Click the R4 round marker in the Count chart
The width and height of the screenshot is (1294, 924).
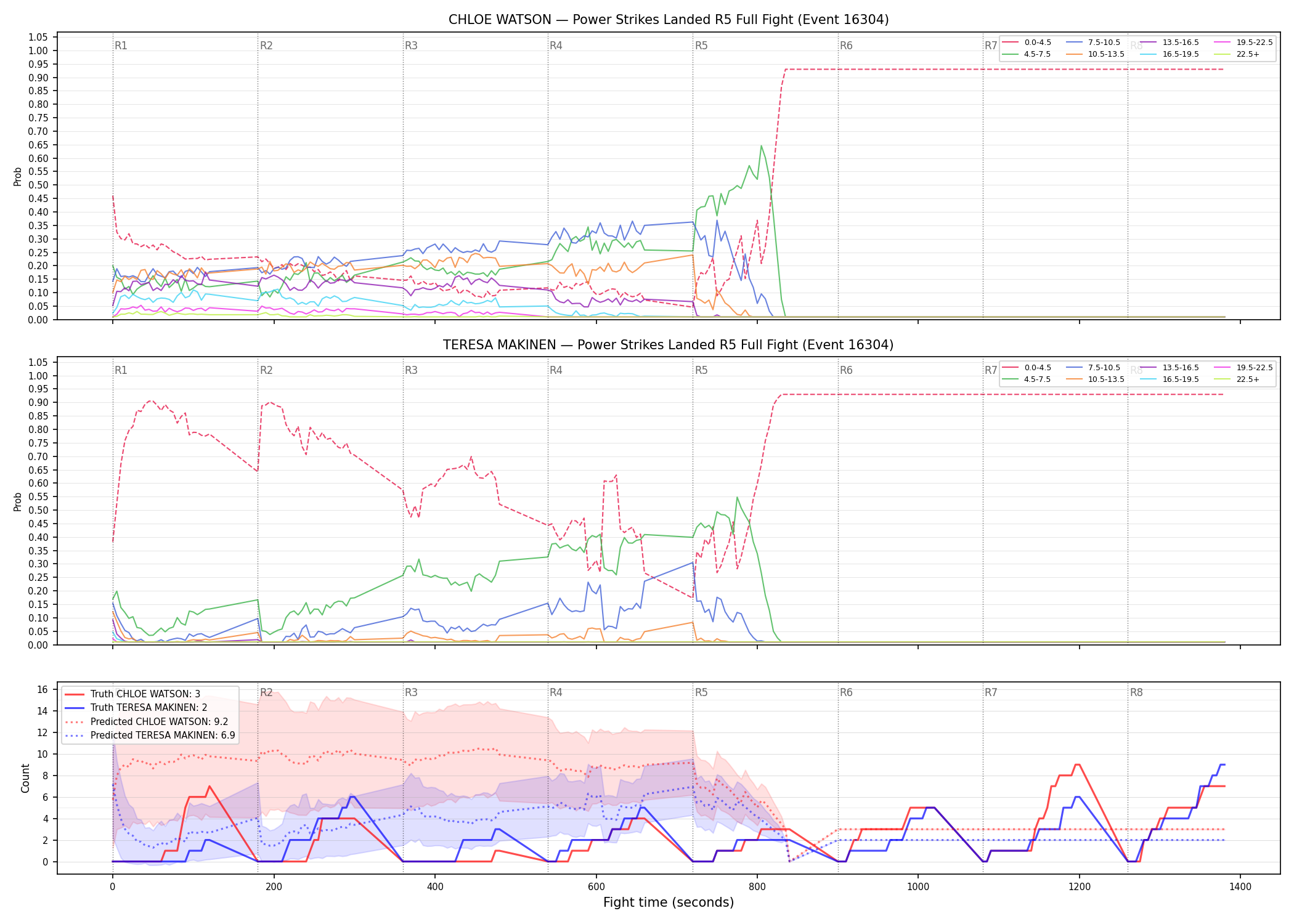coord(556,692)
